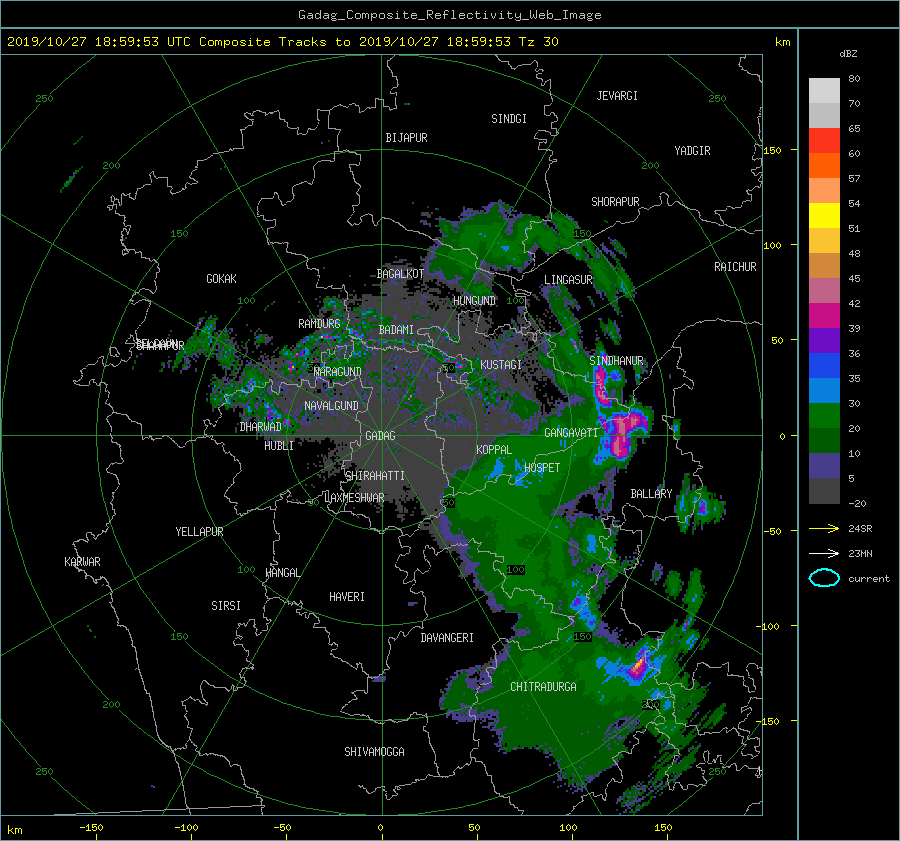
Task: Click the Gadag_Composite_Reflectivity_Web_Image title
Action: pyautogui.click(x=449, y=15)
